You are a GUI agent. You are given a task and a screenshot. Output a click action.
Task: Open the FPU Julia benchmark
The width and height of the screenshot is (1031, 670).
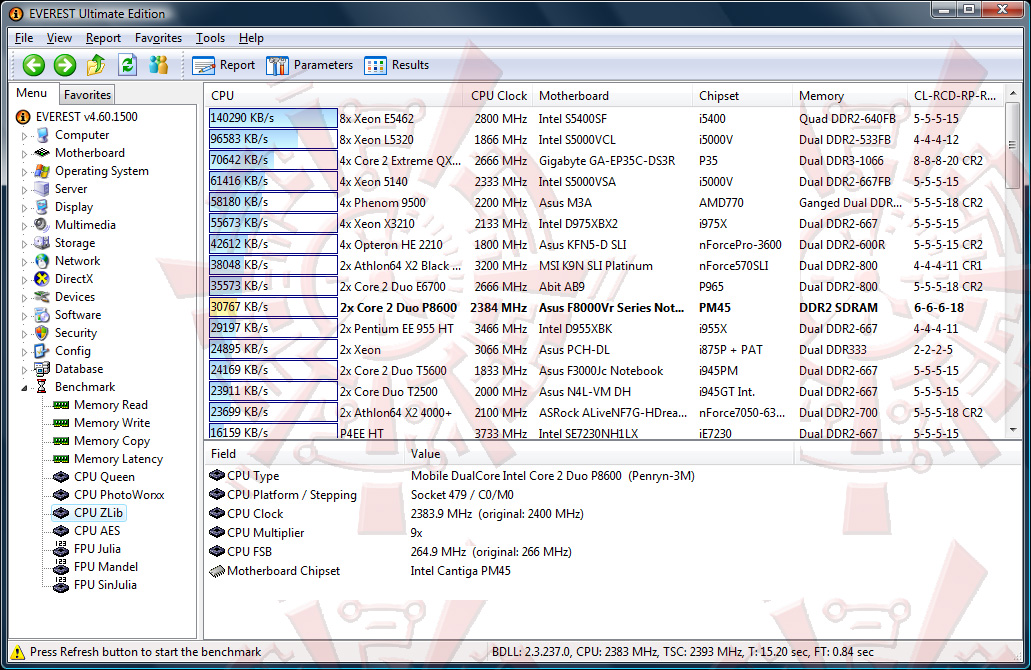click(97, 548)
